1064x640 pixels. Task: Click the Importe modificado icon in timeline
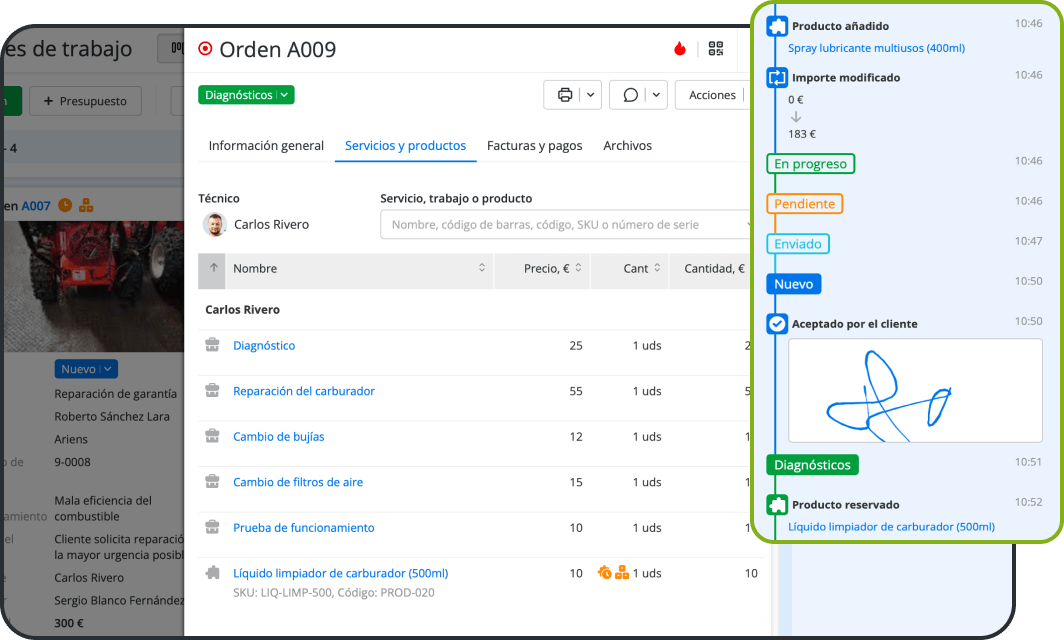pyautogui.click(x=777, y=77)
